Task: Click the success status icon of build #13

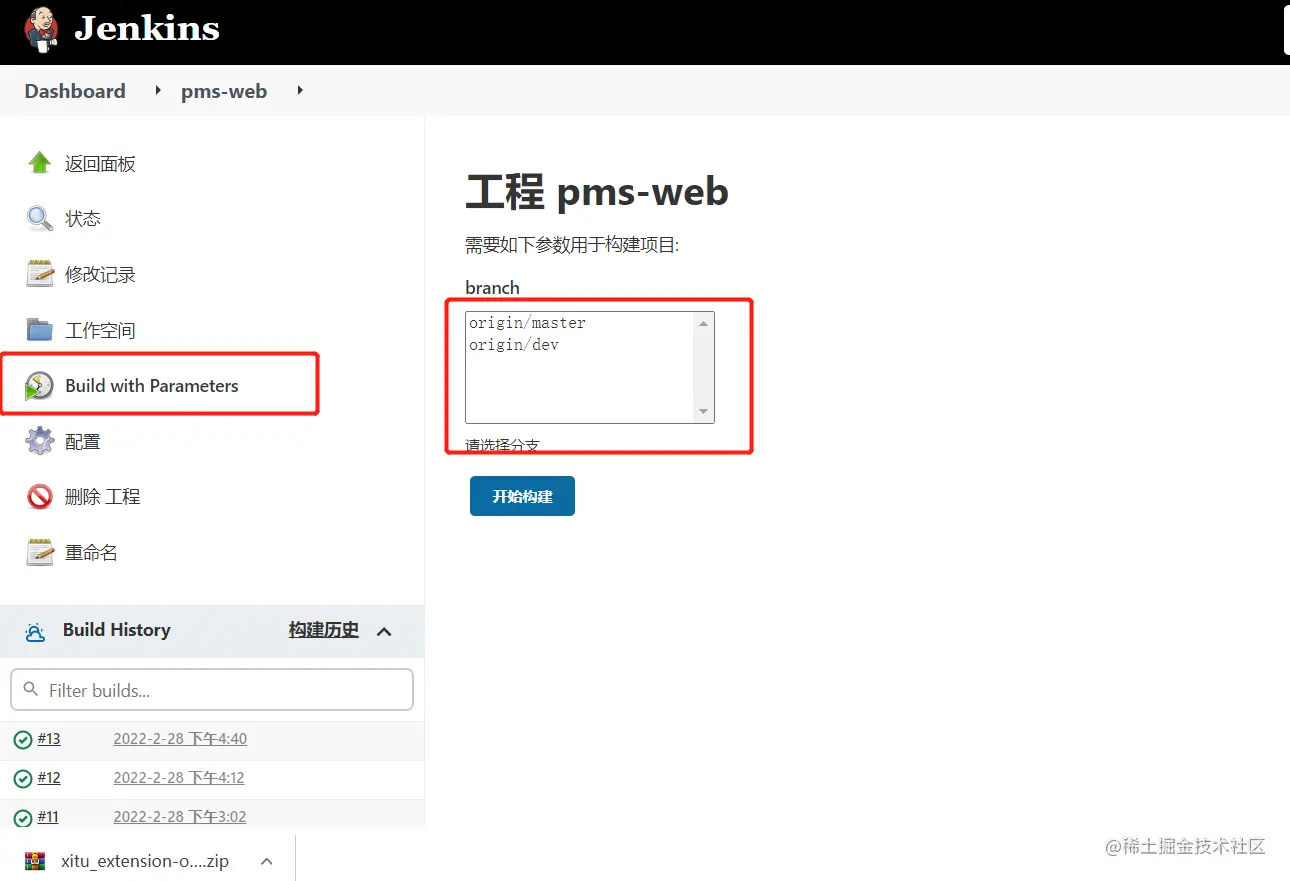Action: click(23, 740)
